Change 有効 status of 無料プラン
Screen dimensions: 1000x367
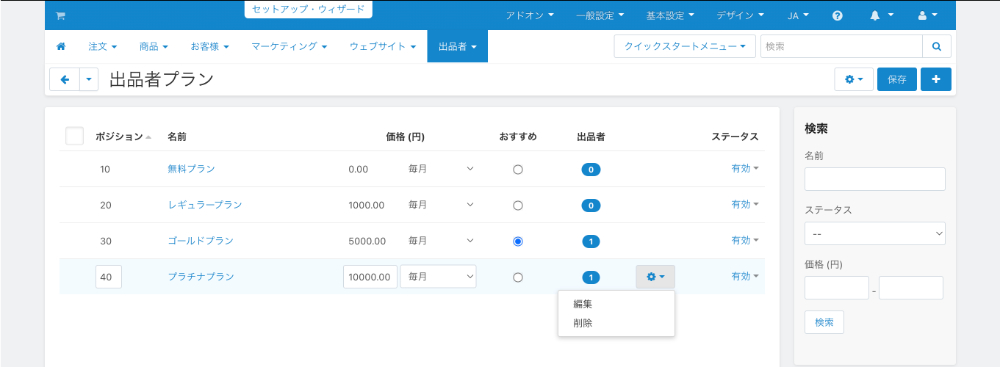coord(745,169)
